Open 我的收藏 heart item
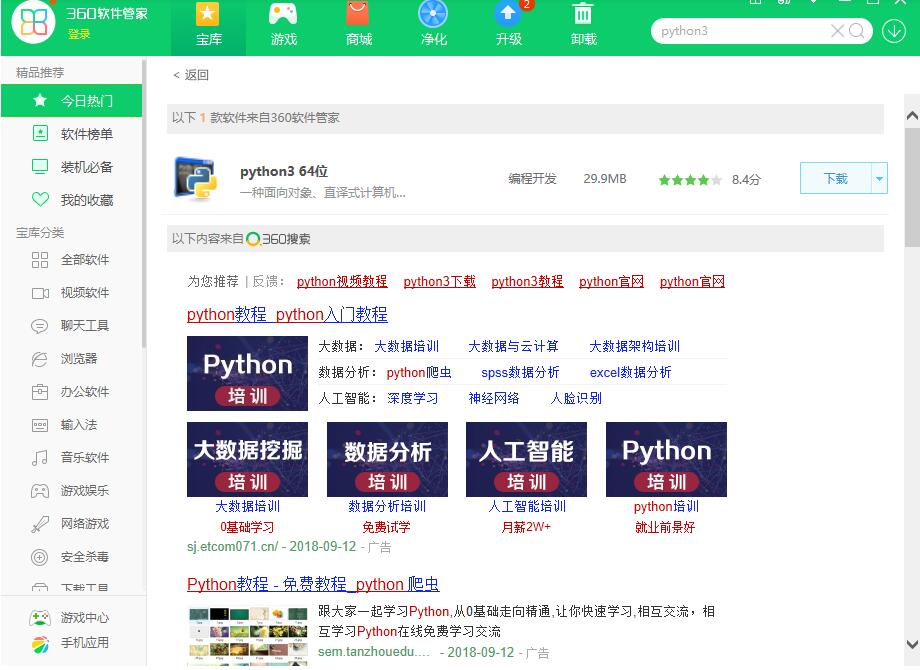This screenshot has width=920, height=670. [72, 200]
